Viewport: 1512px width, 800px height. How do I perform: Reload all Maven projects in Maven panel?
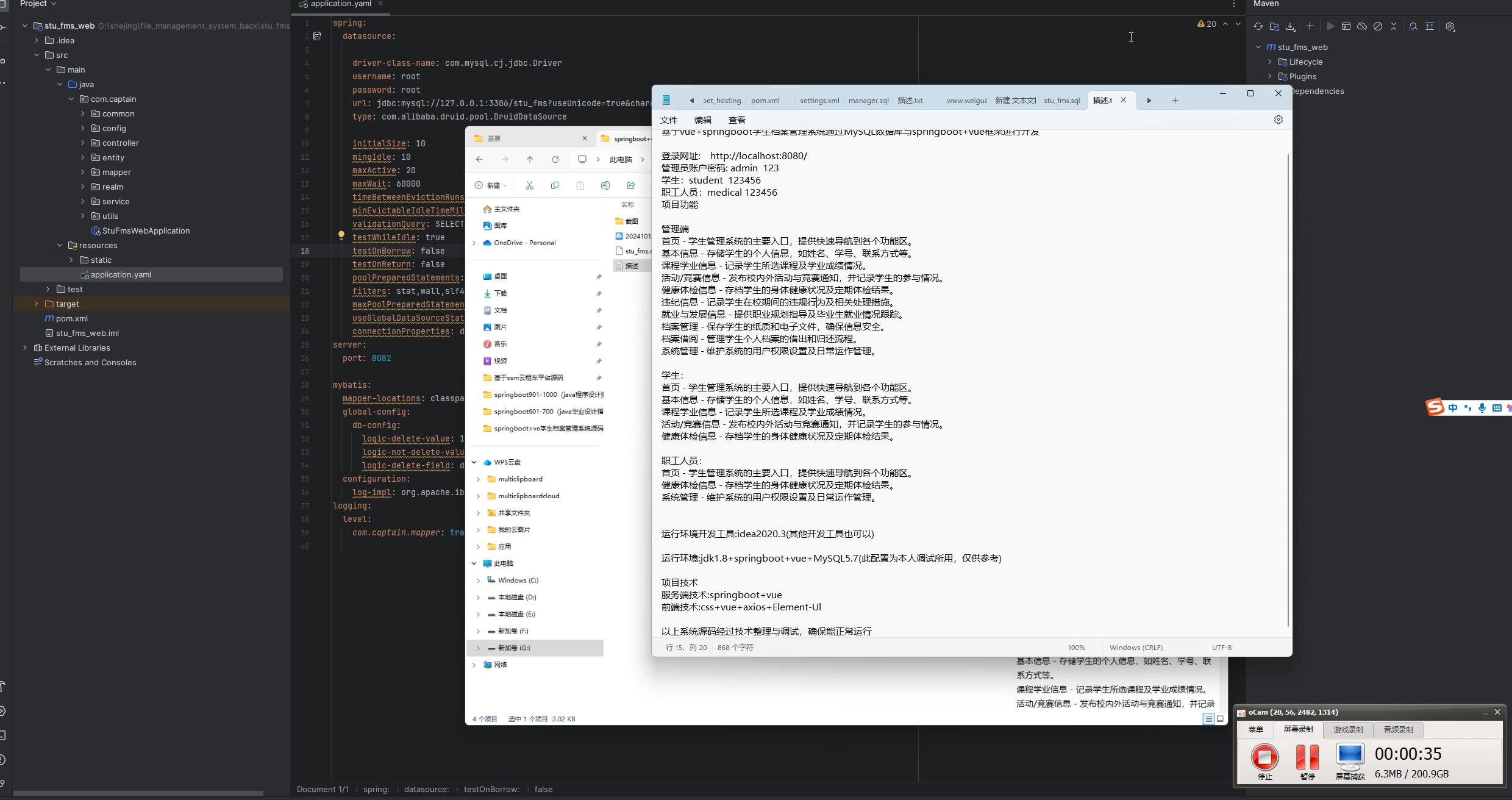click(x=1258, y=26)
